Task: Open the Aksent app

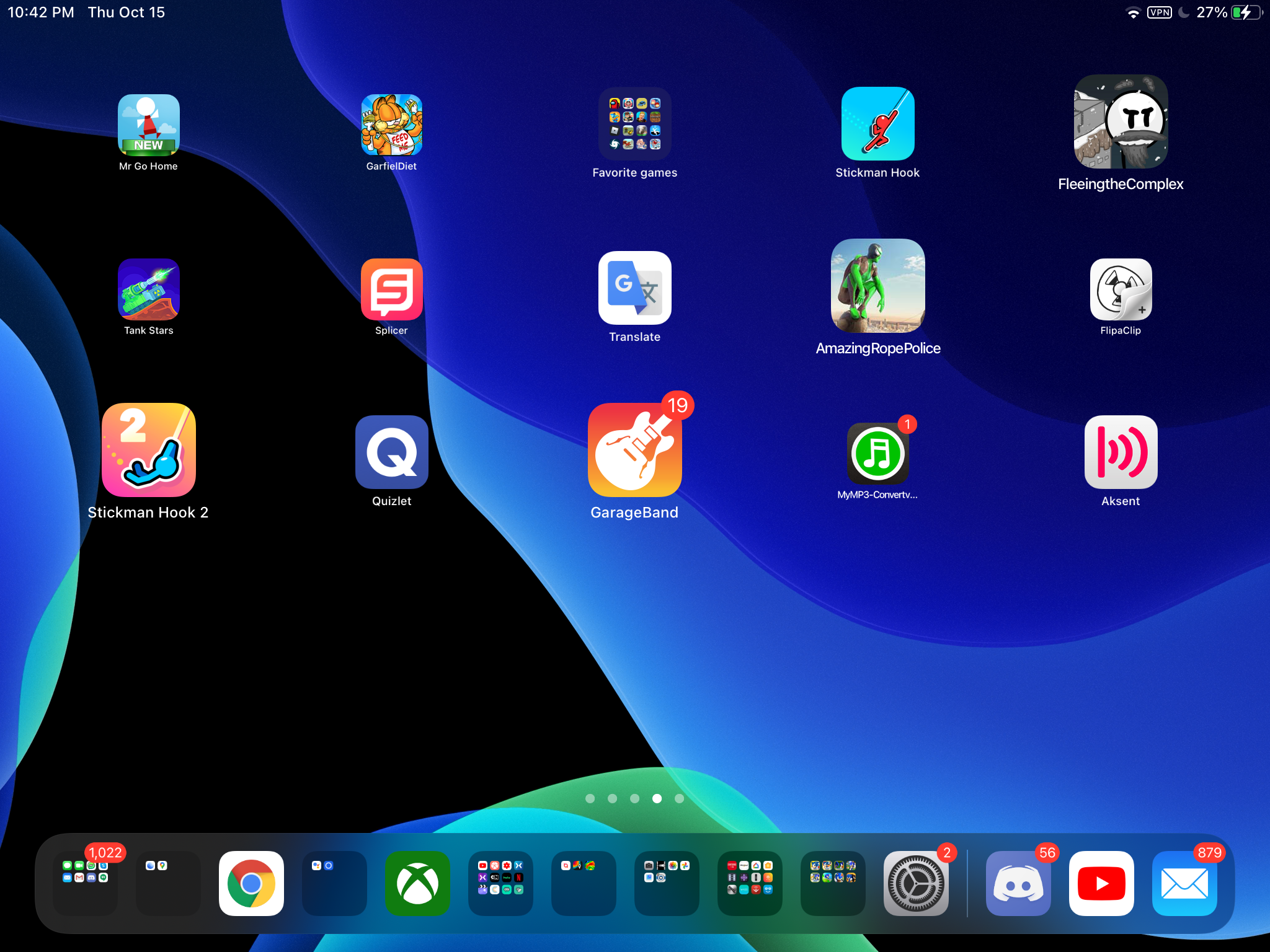Action: coord(1121,452)
